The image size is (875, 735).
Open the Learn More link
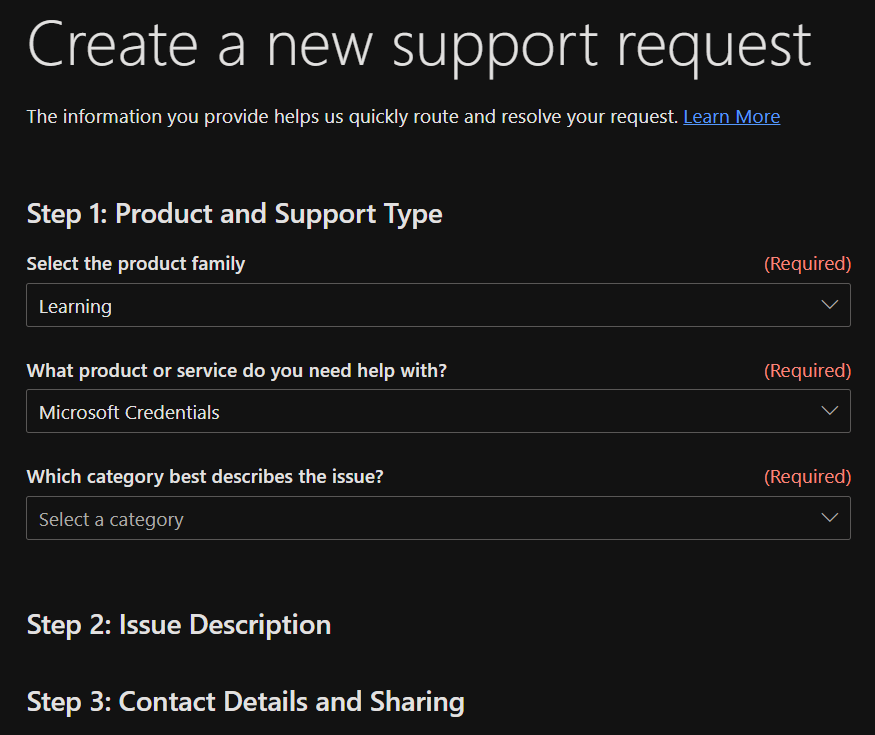pyautogui.click(x=731, y=117)
